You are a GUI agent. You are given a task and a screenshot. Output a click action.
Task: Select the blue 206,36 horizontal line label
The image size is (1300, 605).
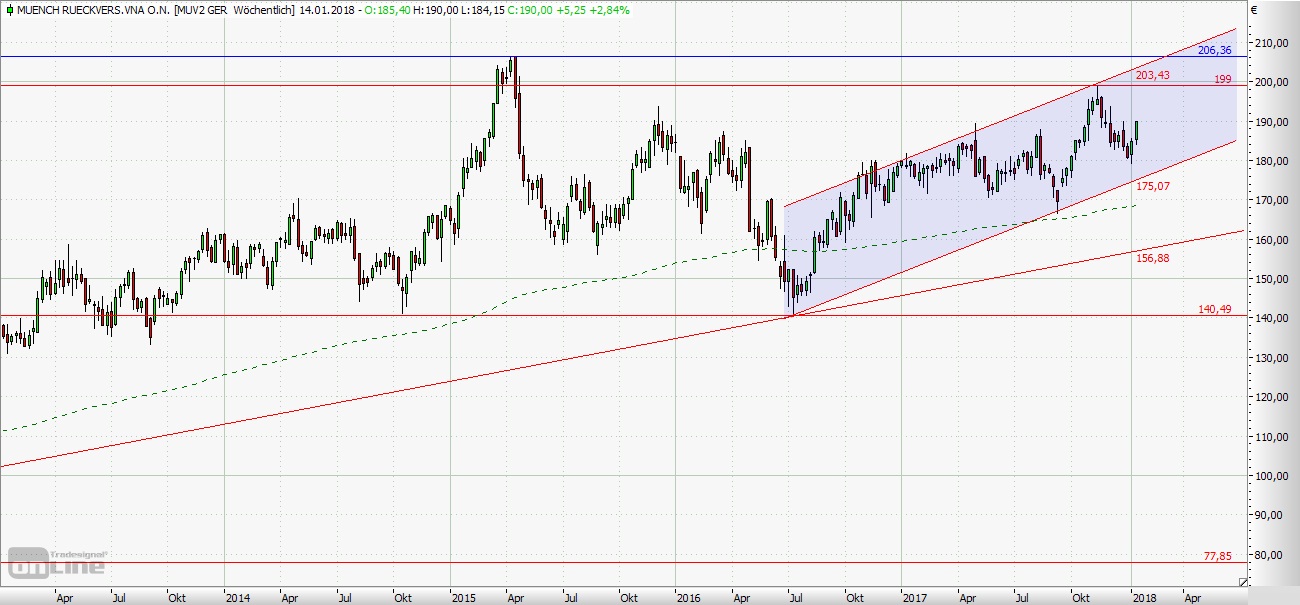point(1214,49)
